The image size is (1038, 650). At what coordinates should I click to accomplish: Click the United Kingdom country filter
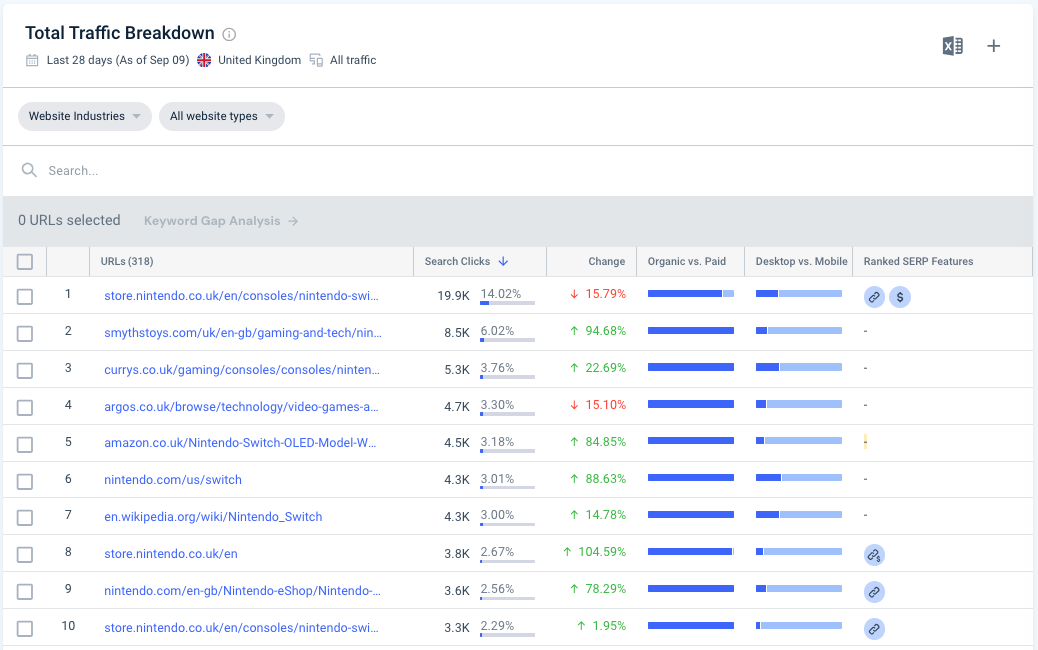(x=260, y=60)
